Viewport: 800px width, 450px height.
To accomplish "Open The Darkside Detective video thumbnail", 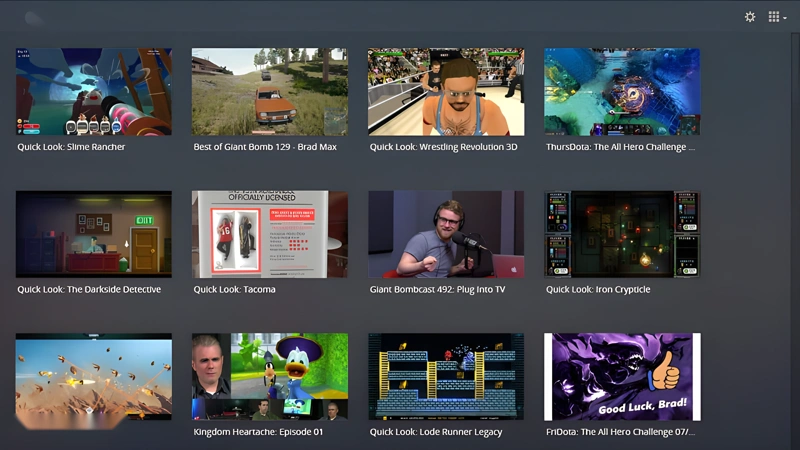I will [94, 234].
